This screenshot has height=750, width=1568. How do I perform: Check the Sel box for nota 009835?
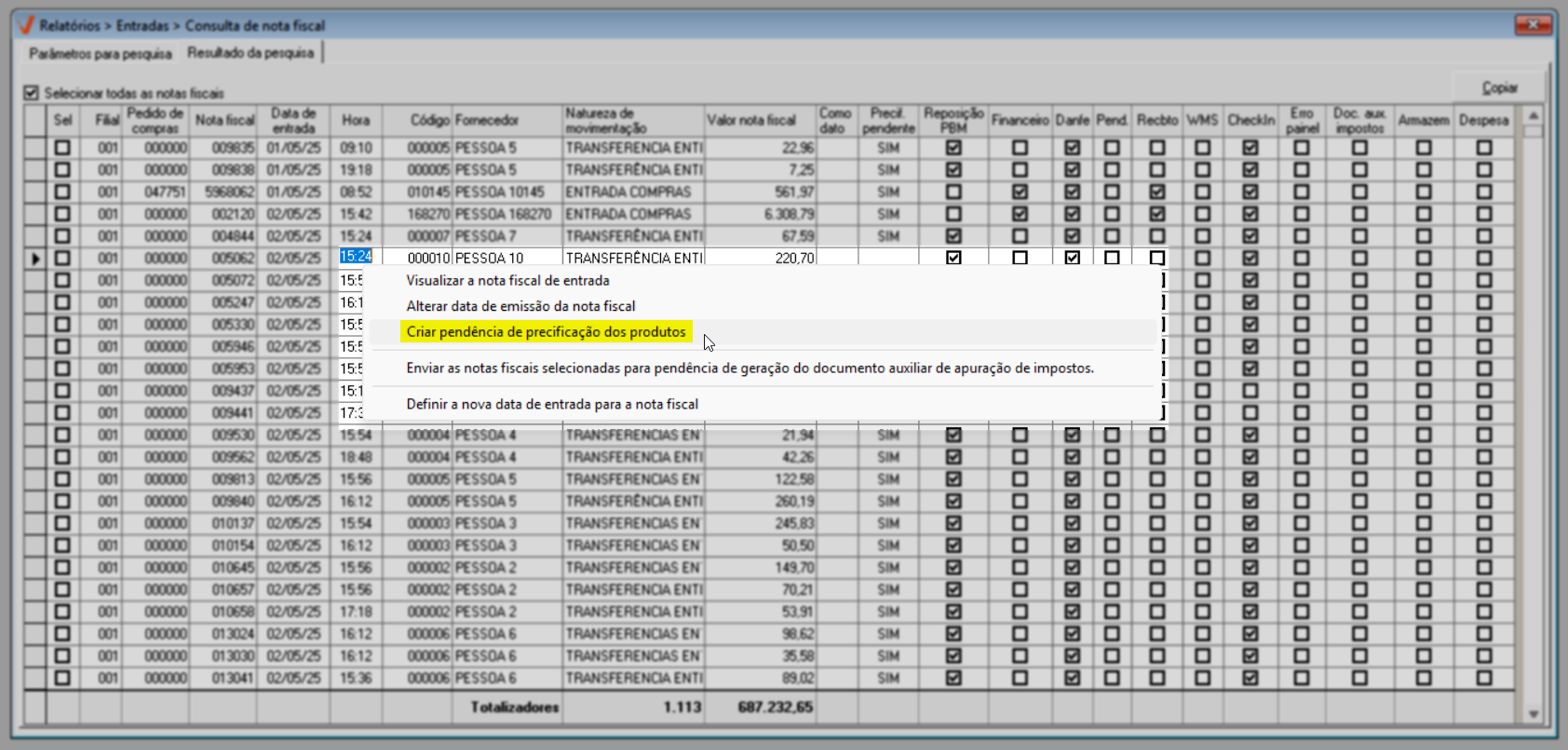click(x=62, y=148)
